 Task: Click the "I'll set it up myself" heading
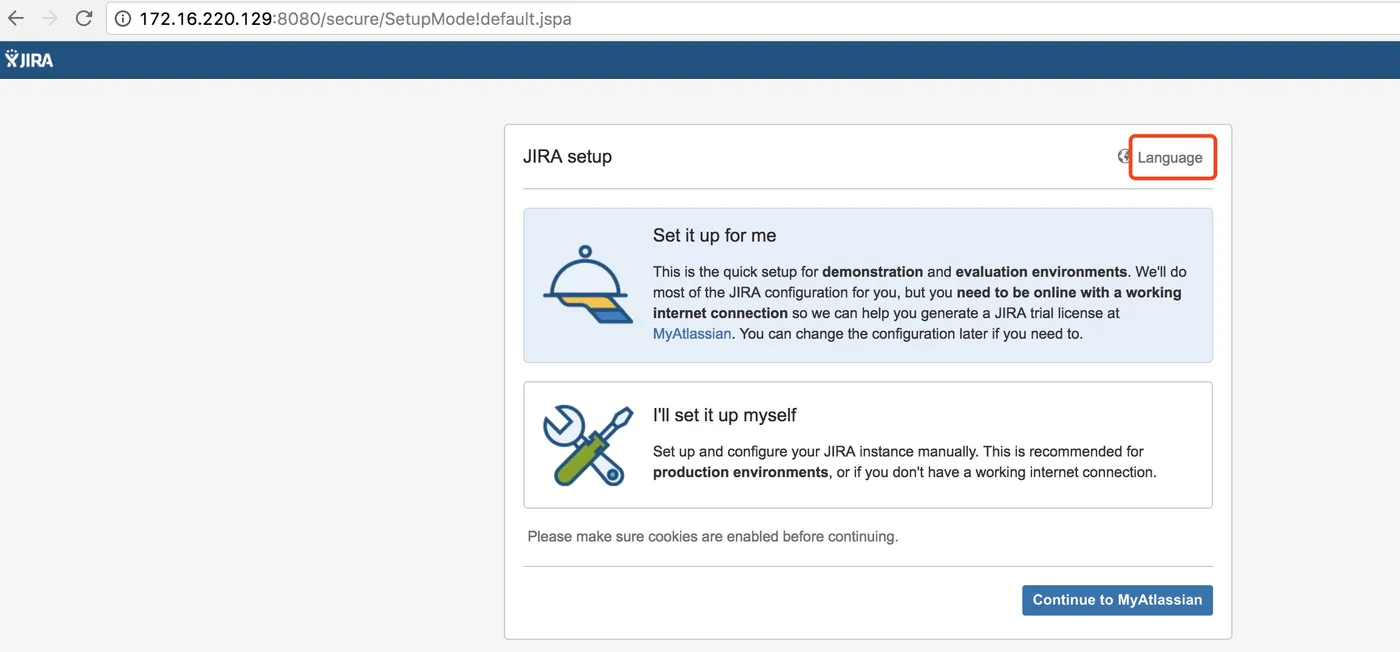coord(725,415)
